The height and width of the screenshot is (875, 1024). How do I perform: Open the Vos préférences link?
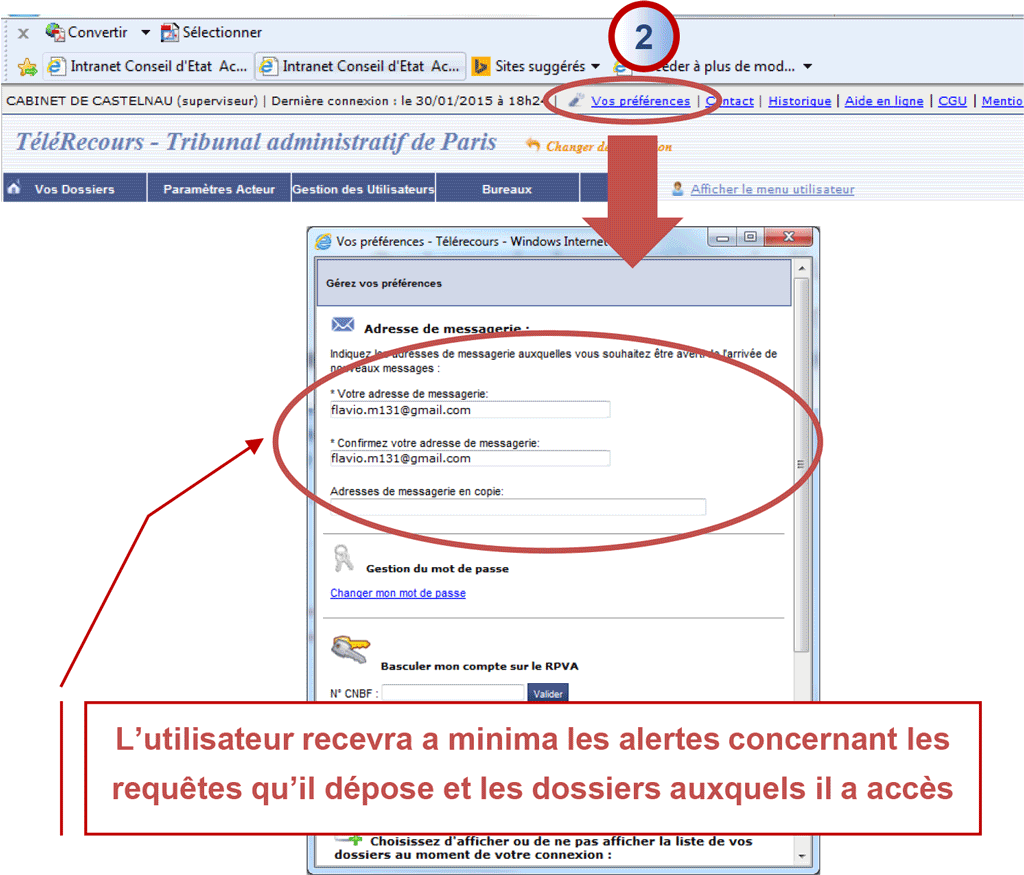click(x=641, y=101)
